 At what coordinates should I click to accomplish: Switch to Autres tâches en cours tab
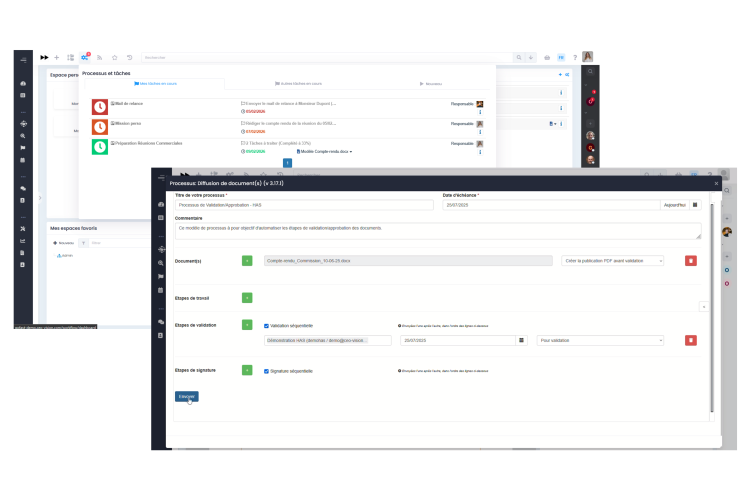pos(298,84)
